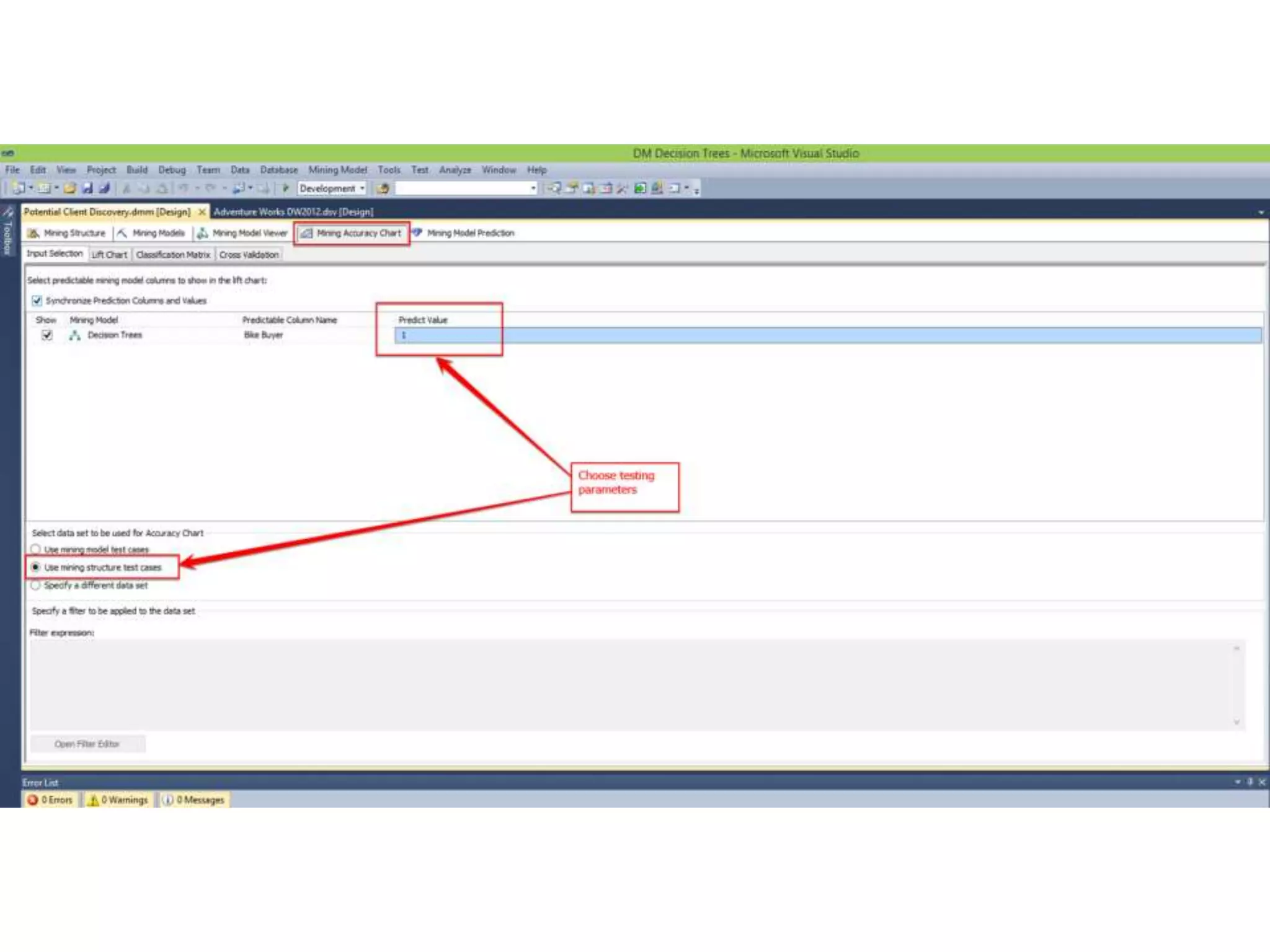Viewport: 1270px width, 952px height.
Task: Click the 0 Messages info icon
Action: [x=167, y=800]
